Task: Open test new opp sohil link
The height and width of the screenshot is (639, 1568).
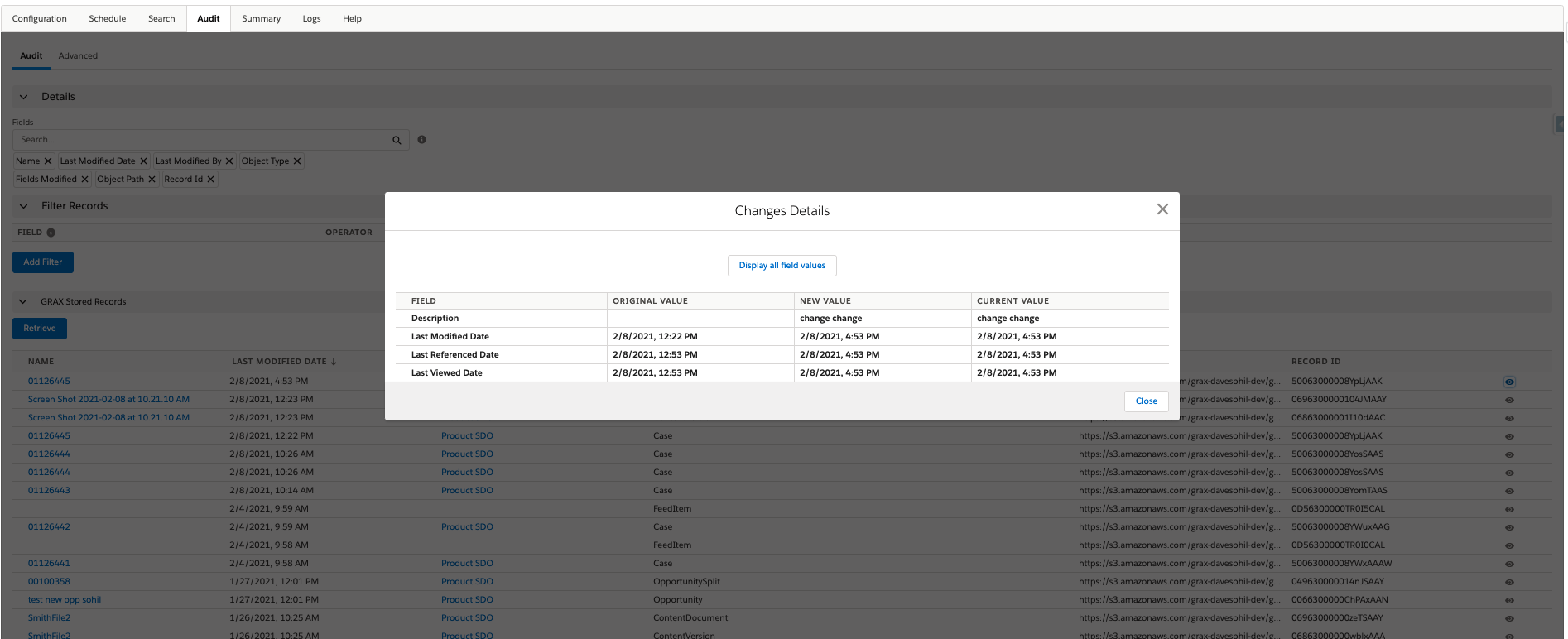Action: (x=65, y=600)
